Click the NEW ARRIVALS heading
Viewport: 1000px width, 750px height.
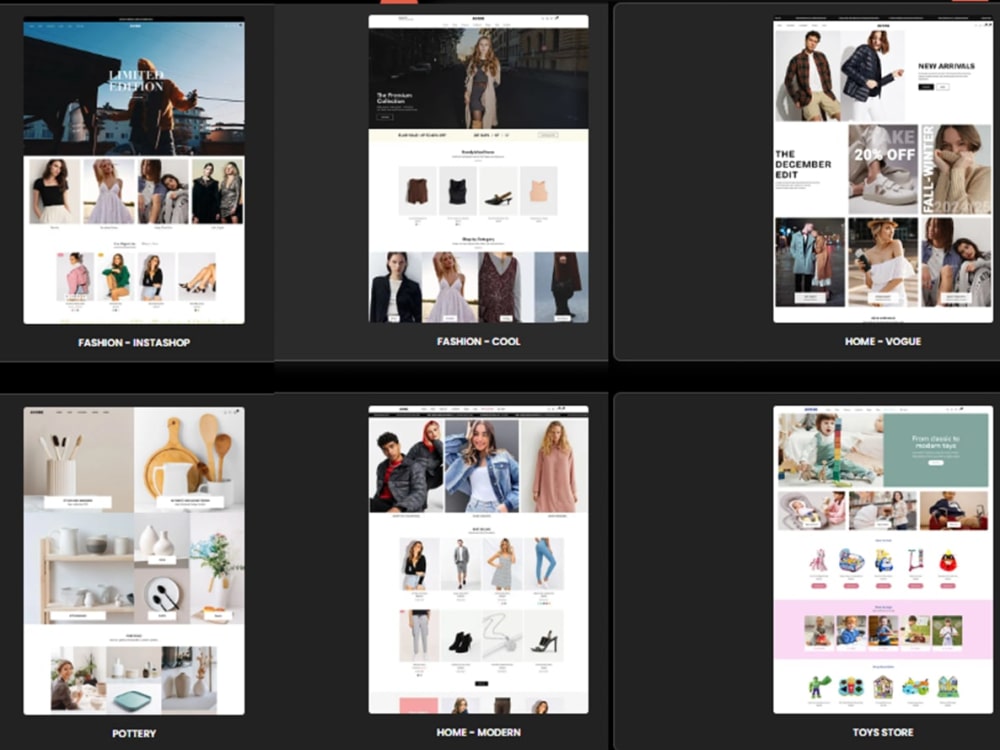coord(946,66)
